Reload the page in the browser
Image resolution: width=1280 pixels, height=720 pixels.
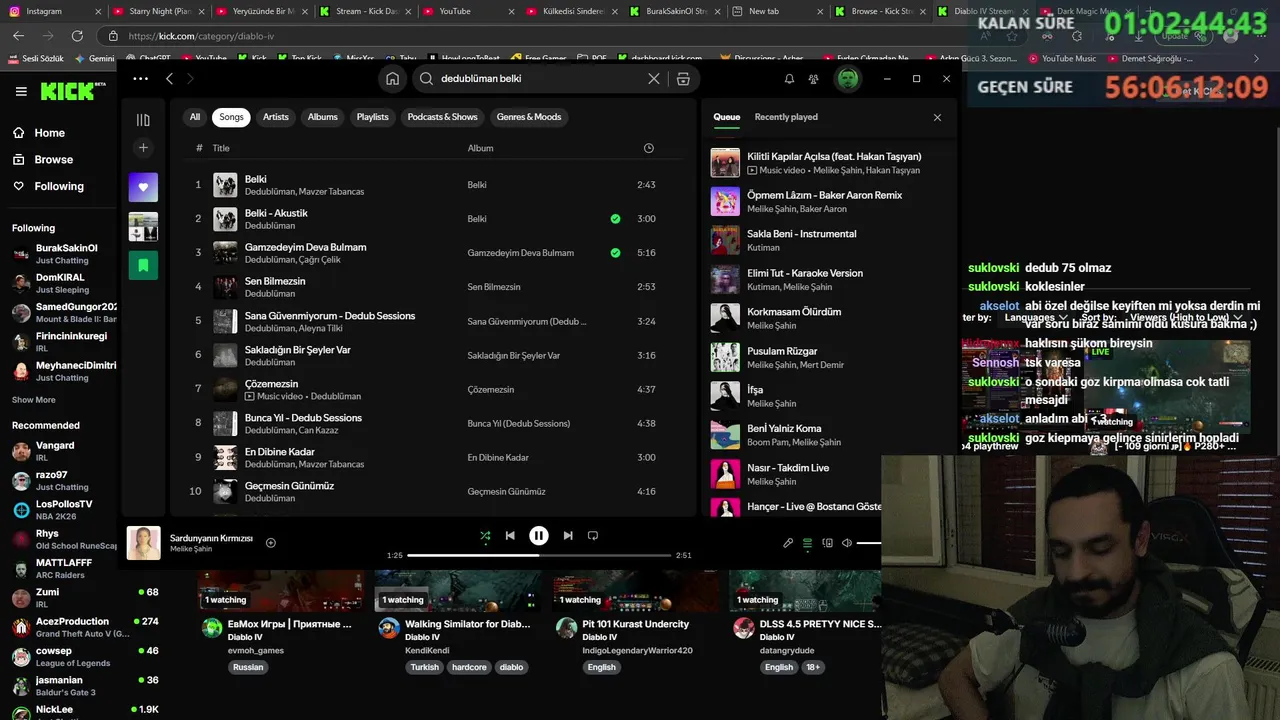[77, 36]
